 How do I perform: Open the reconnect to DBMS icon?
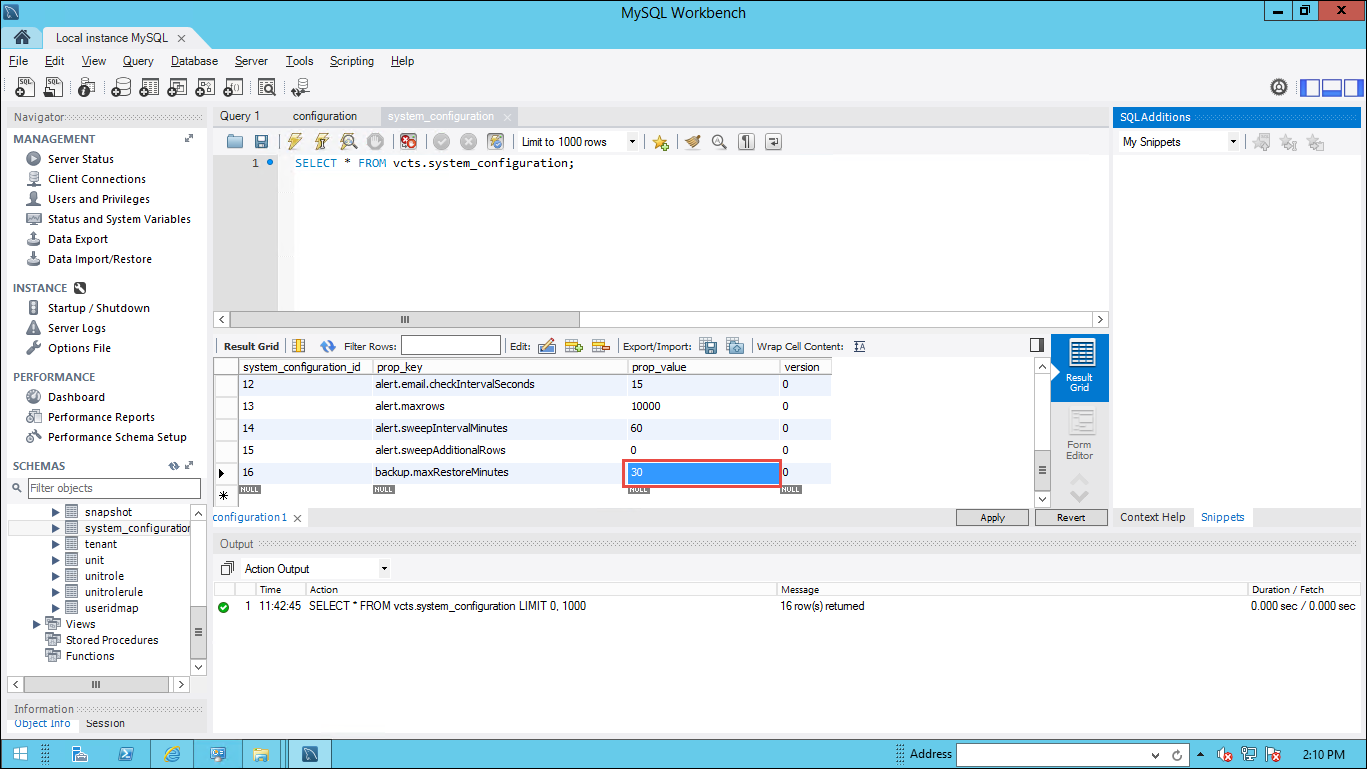pyautogui.click(x=300, y=88)
